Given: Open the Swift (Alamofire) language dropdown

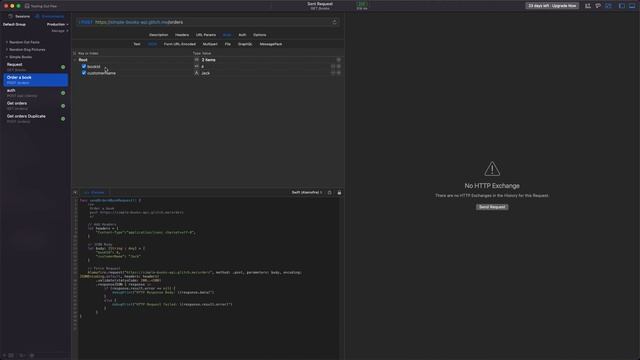Looking at the screenshot, I should pyautogui.click(x=307, y=192).
